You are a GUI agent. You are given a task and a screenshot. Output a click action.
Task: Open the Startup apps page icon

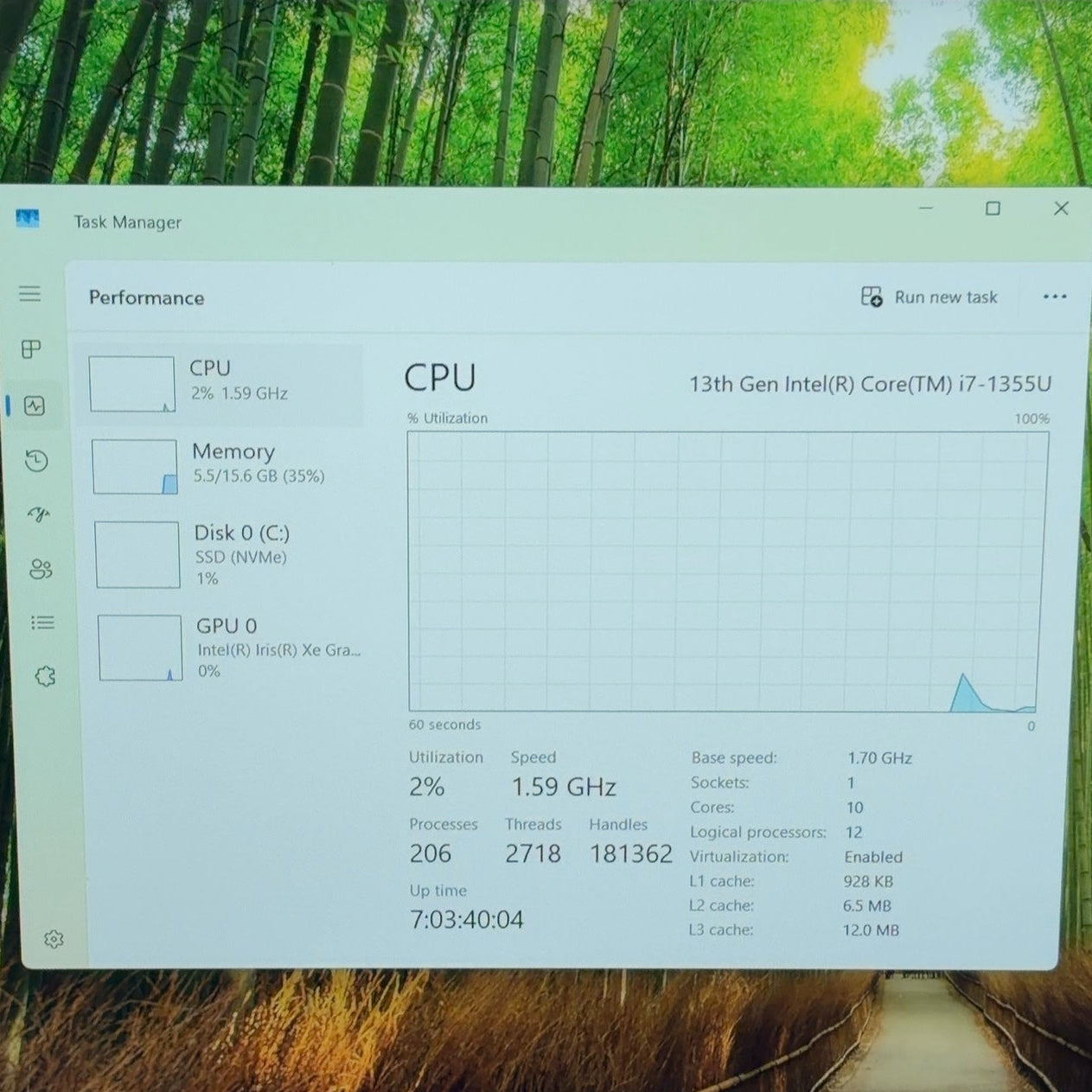click(x=39, y=515)
